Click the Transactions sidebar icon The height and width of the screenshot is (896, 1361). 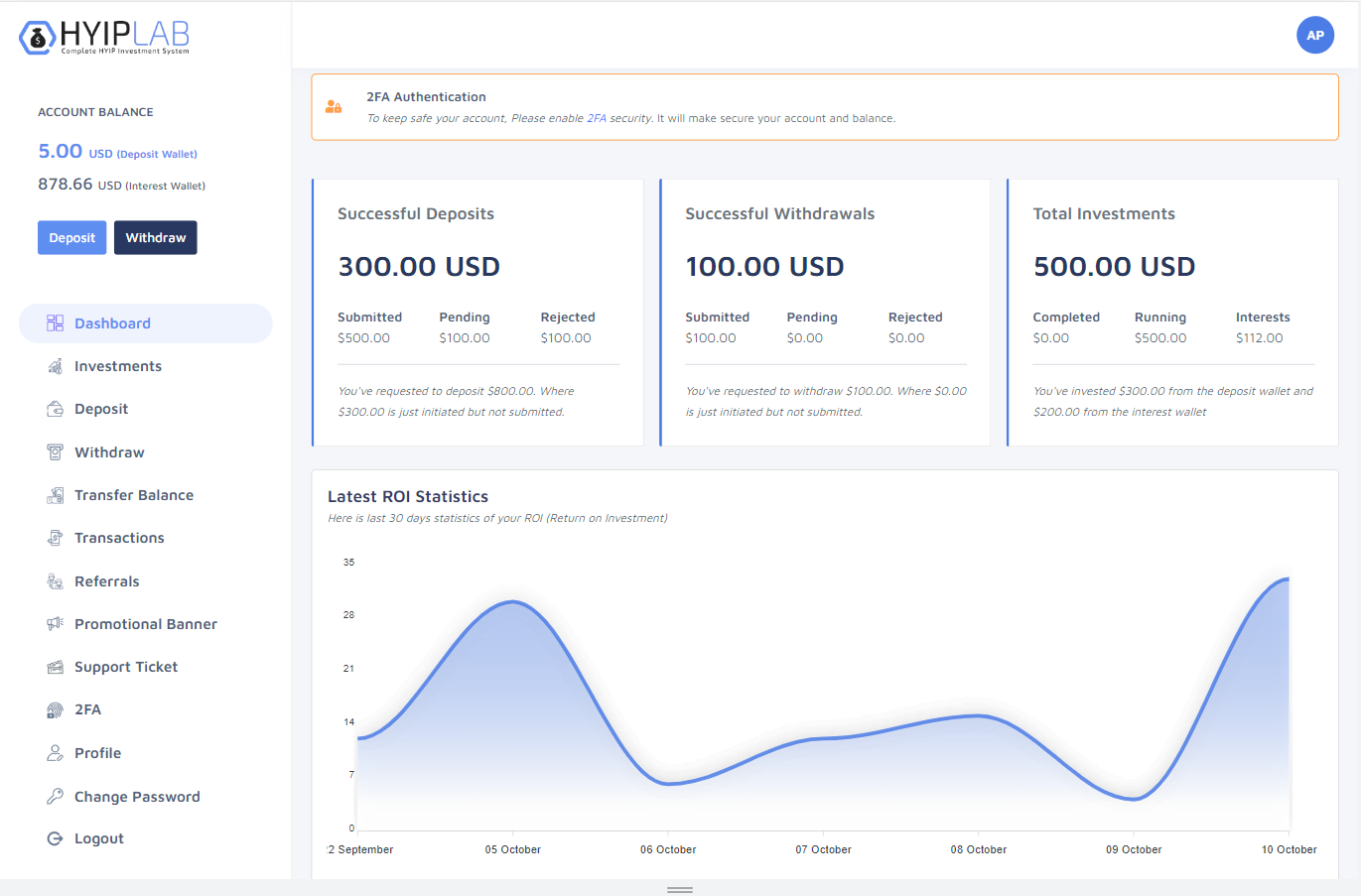(x=55, y=538)
